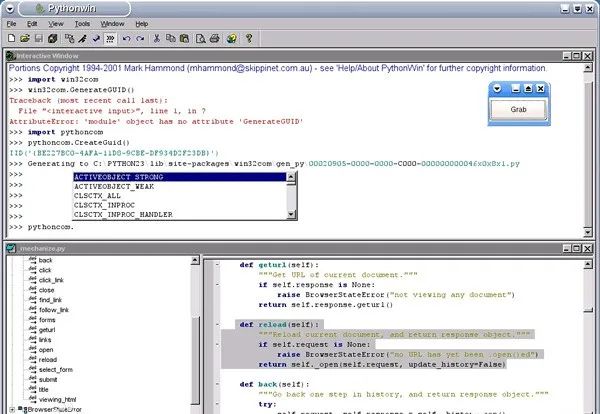Click Interactive Window scroll-up arrow
Image resolution: width=600 pixels, height=414 pixels.
[588, 68]
